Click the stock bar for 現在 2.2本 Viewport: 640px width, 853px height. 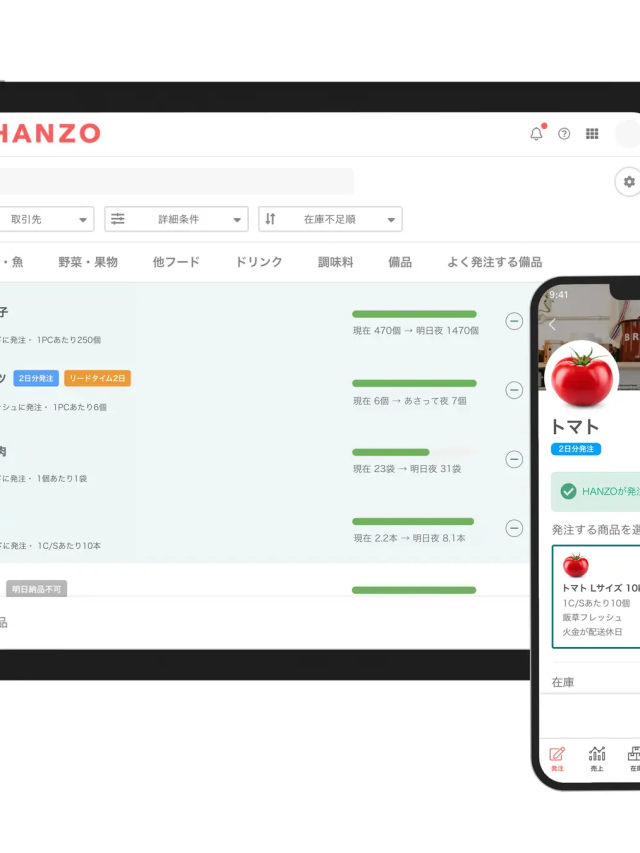coord(413,521)
